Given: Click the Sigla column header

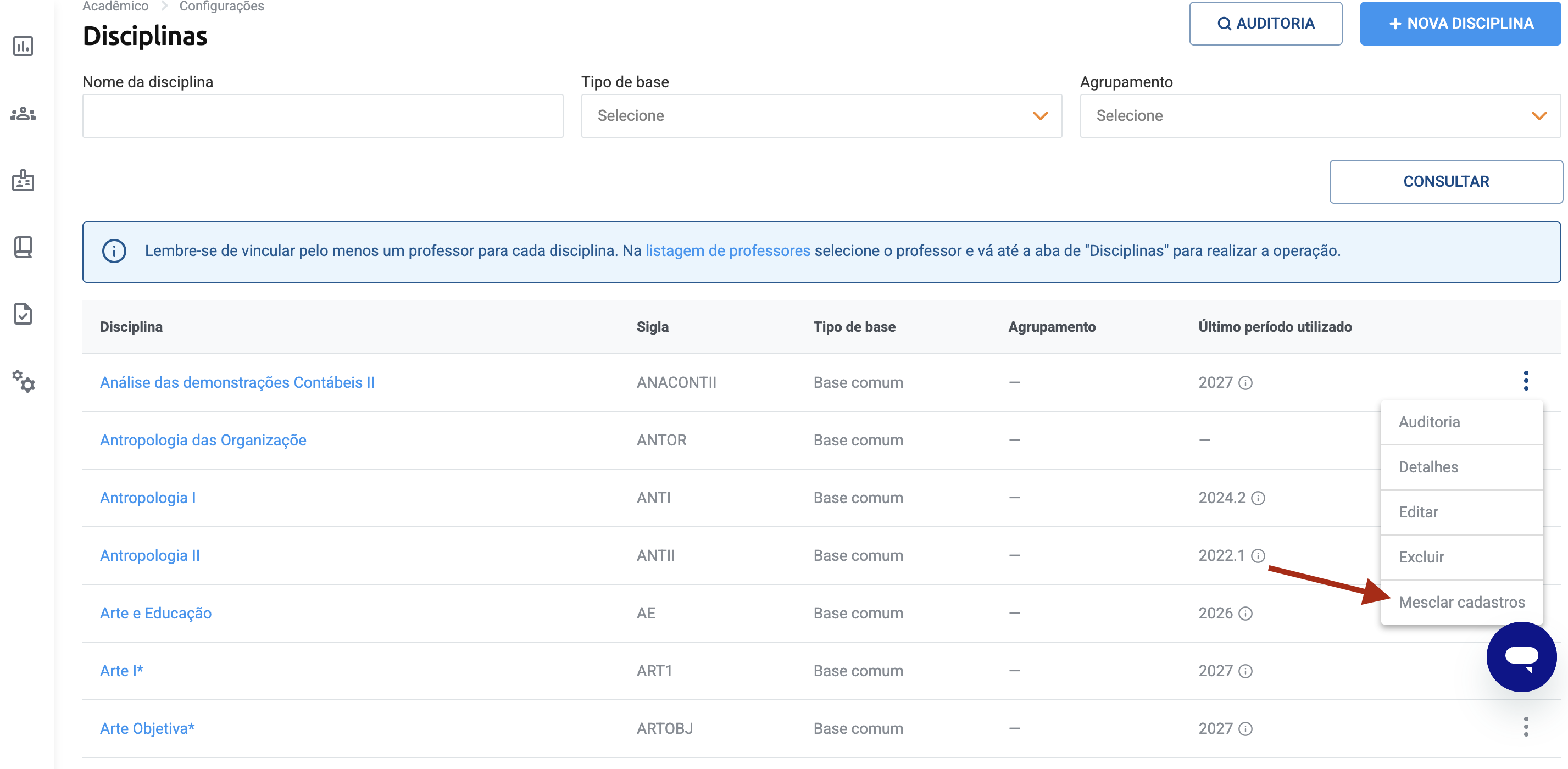Looking at the screenshot, I should [x=653, y=327].
